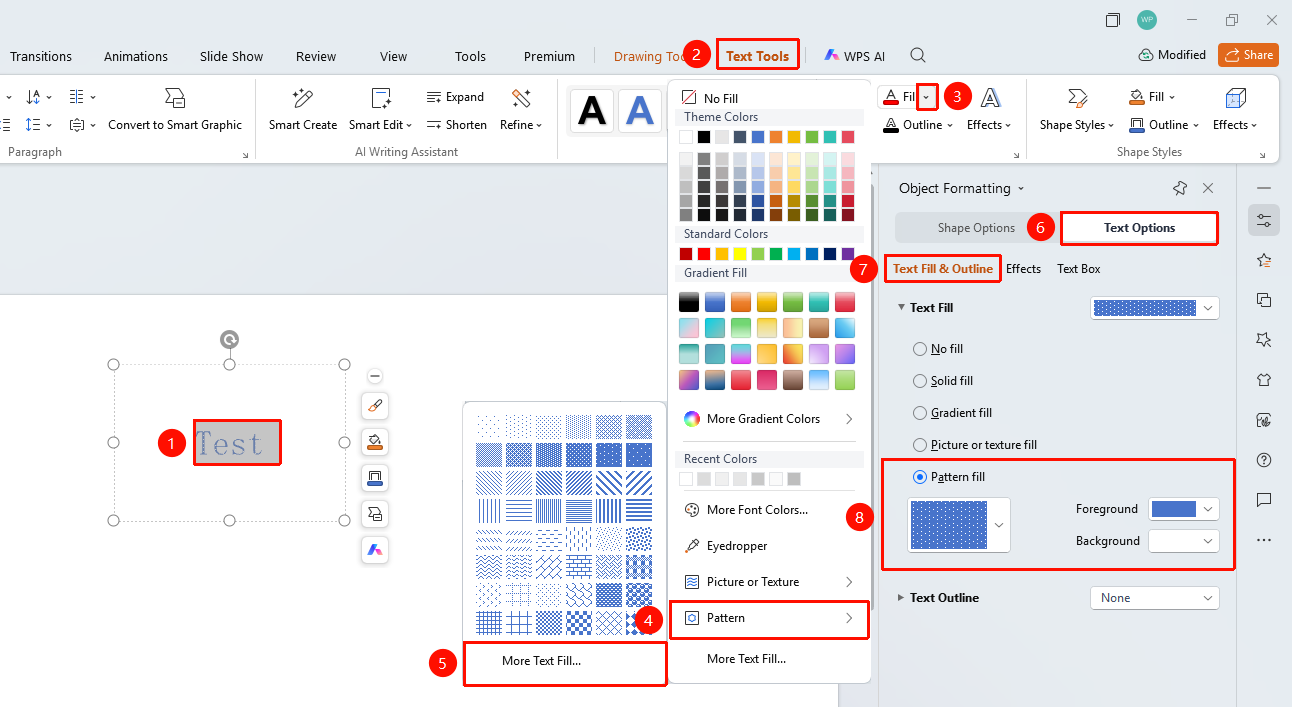Select the Solid fill option
The width and height of the screenshot is (1292, 707).
pyautogui.click(x=943, y=381)
